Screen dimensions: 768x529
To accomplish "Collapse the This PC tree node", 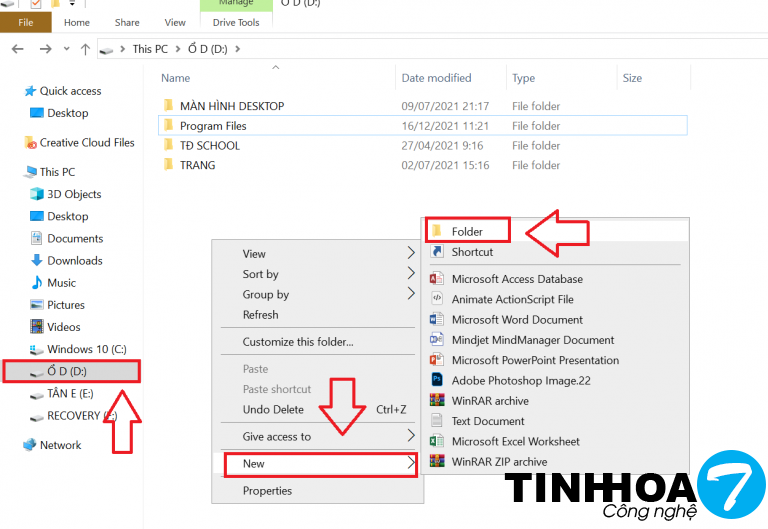I will [18, 172].
